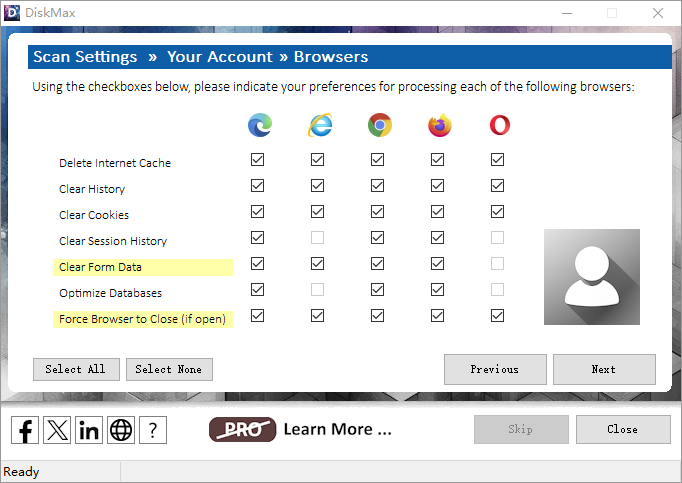Toggle Clear Session History for Firefox
This screenshot has height=483, width=682.
tap(438, 238)
